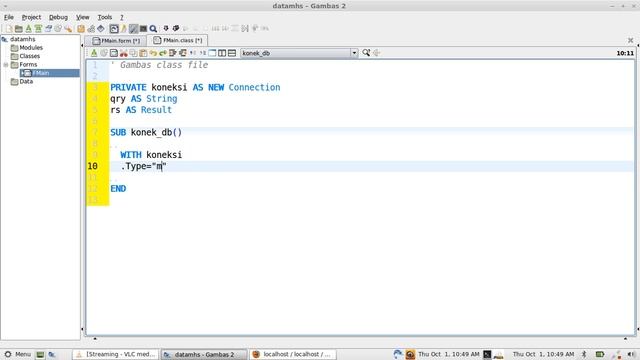Switch to datamhs - Gambas 2 taskbar entry
The height and width of the screenshot is (360, 640).
[204, 354]
